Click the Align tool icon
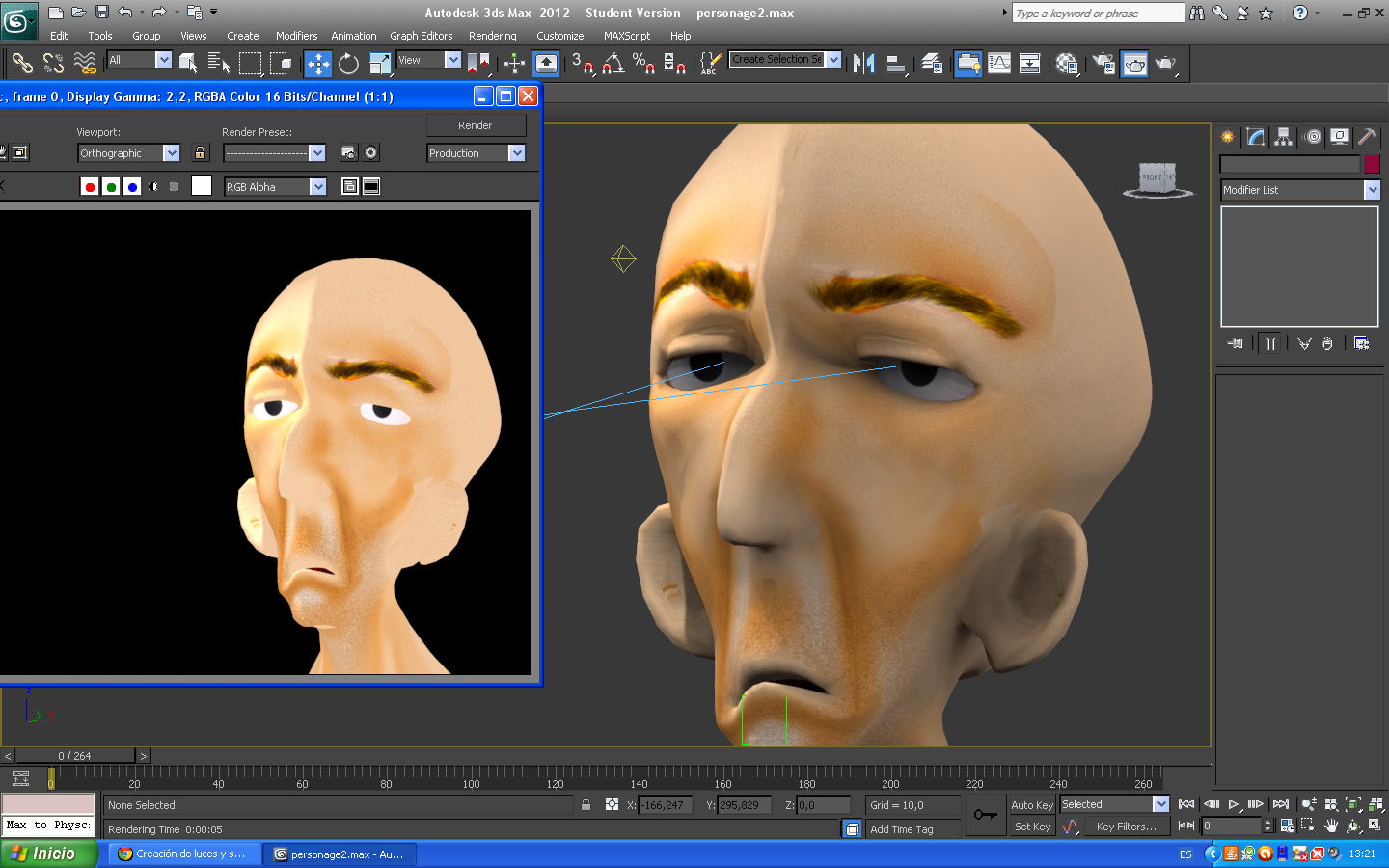This screenshot has height=868, width=1389. click(x=896, y=64)
